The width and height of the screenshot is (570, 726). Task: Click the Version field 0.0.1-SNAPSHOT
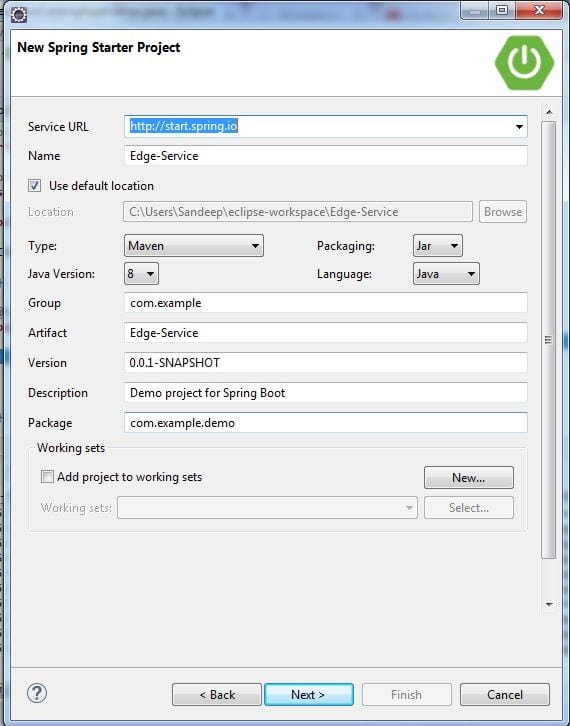pos(326,363)
